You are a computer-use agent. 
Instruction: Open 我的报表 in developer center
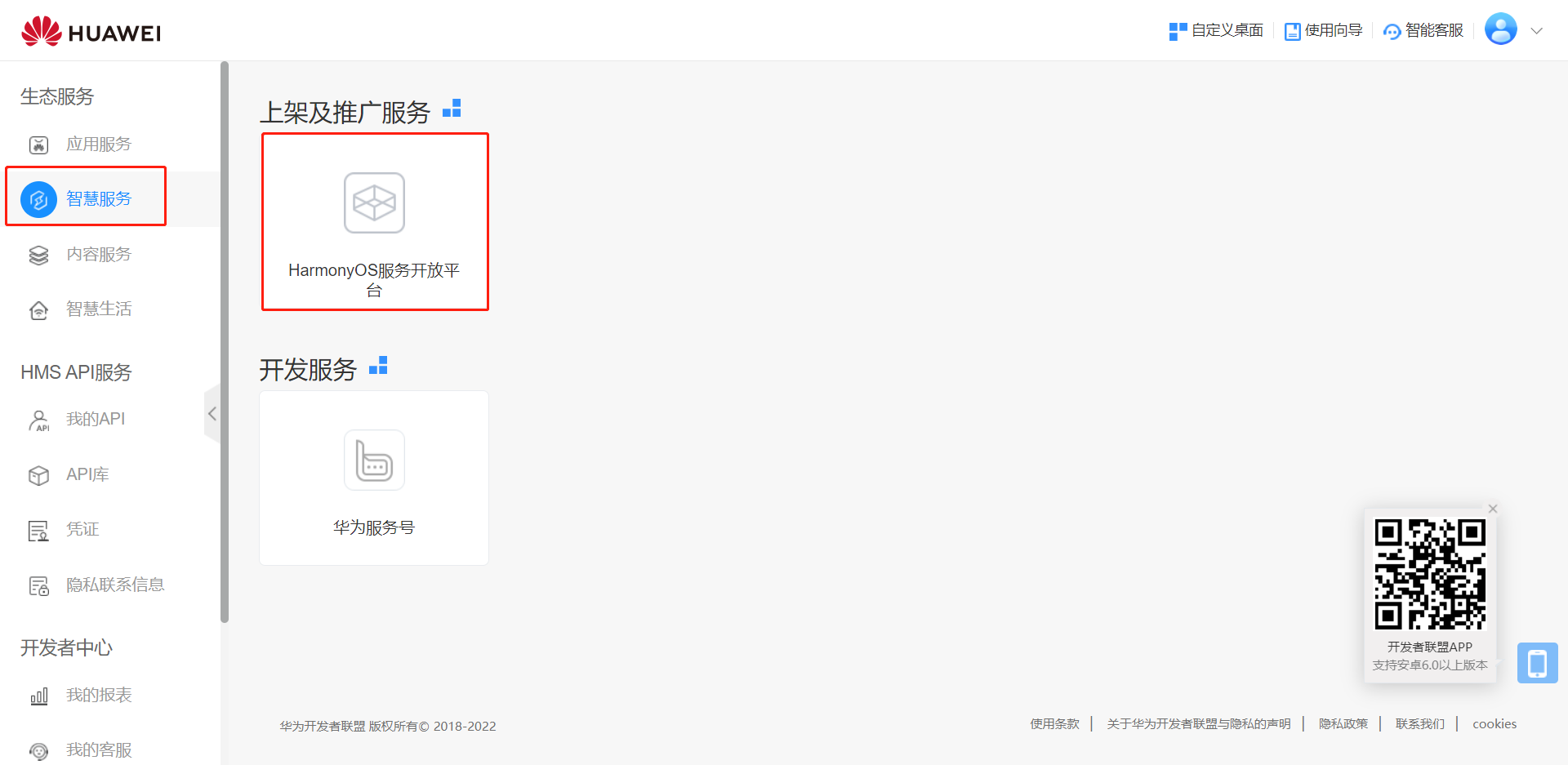point(99,696)
